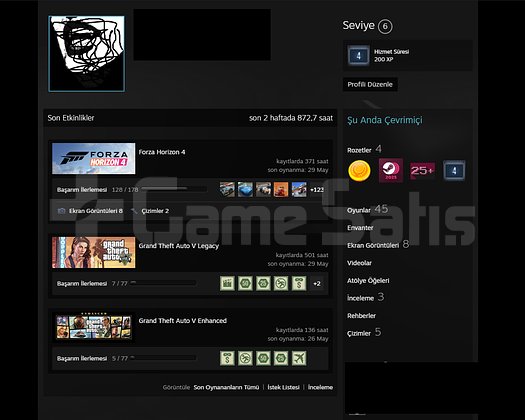
Task: Open Son Oynananların Tümü link
Action: (x=226, y=387)
